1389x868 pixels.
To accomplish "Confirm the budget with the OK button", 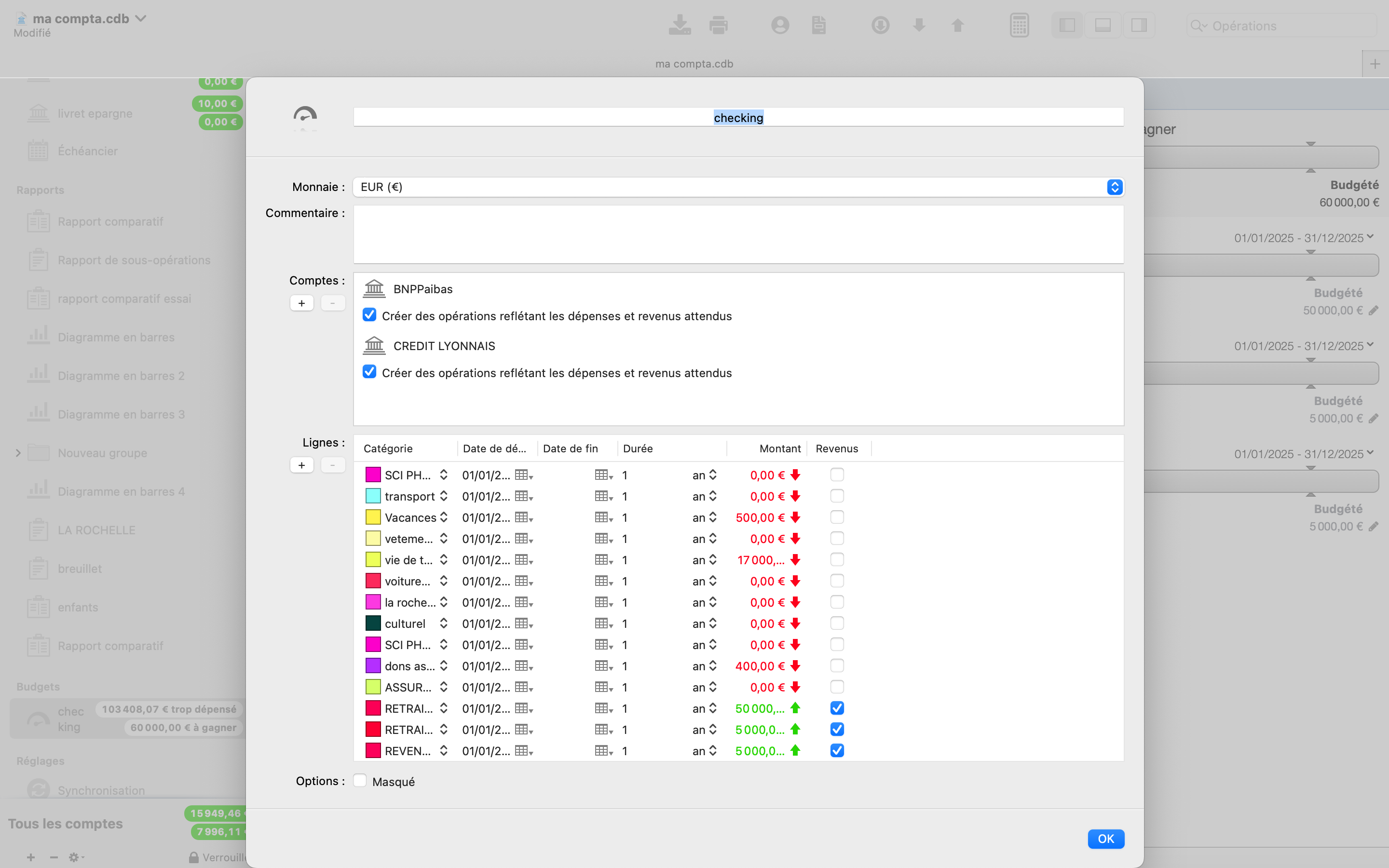I will point(1105,839).
